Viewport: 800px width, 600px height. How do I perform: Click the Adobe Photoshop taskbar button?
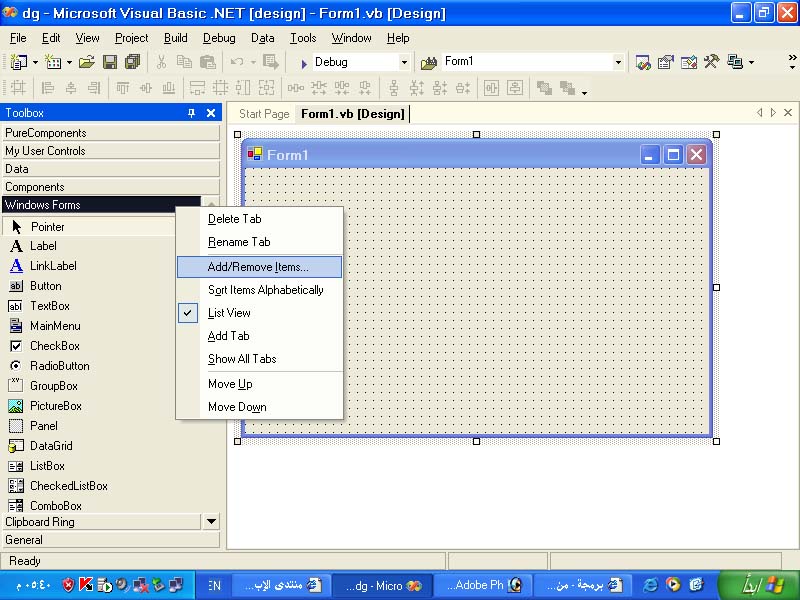click(x=484, y=585)
